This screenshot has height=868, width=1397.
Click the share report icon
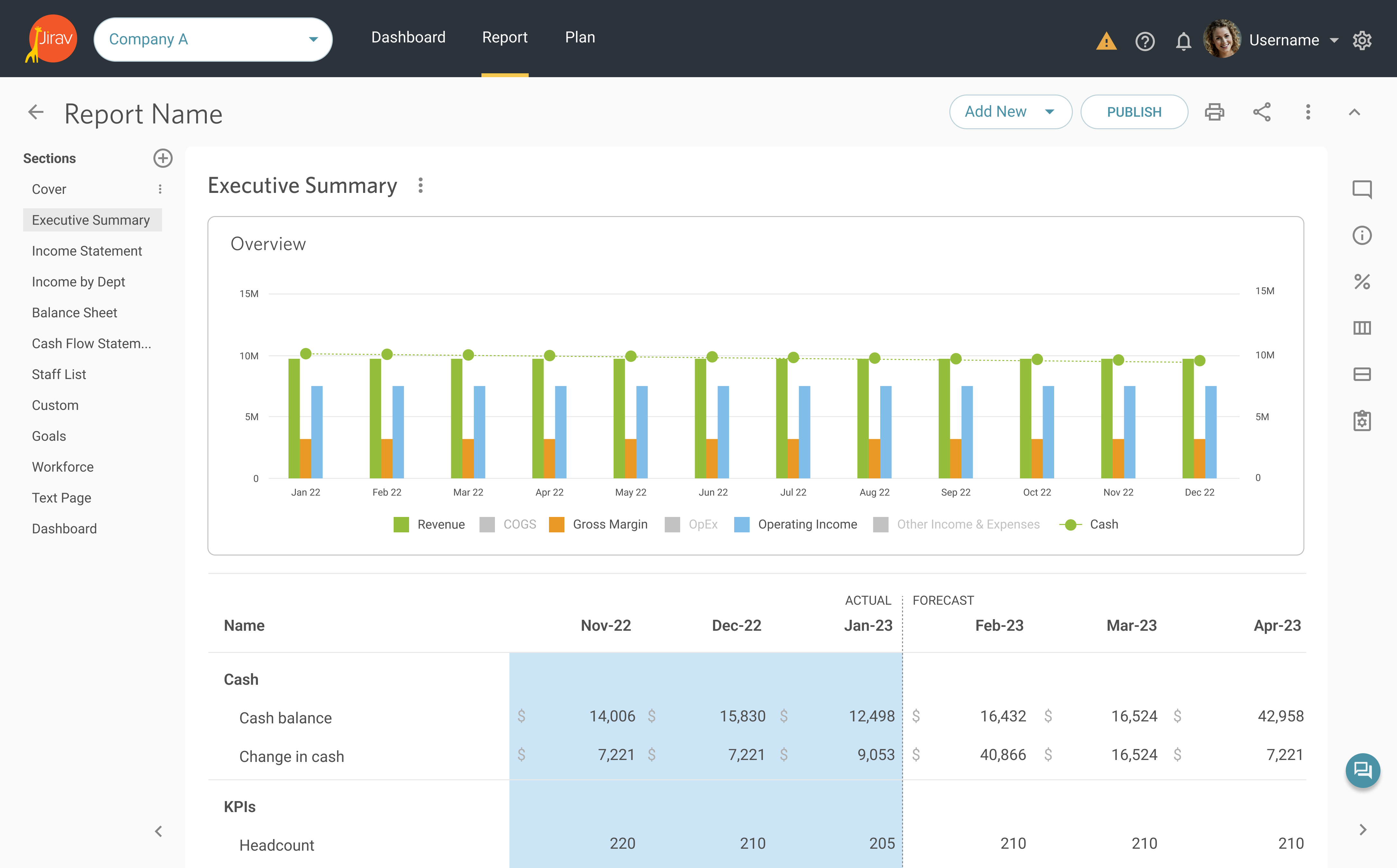coord(1262,112)
